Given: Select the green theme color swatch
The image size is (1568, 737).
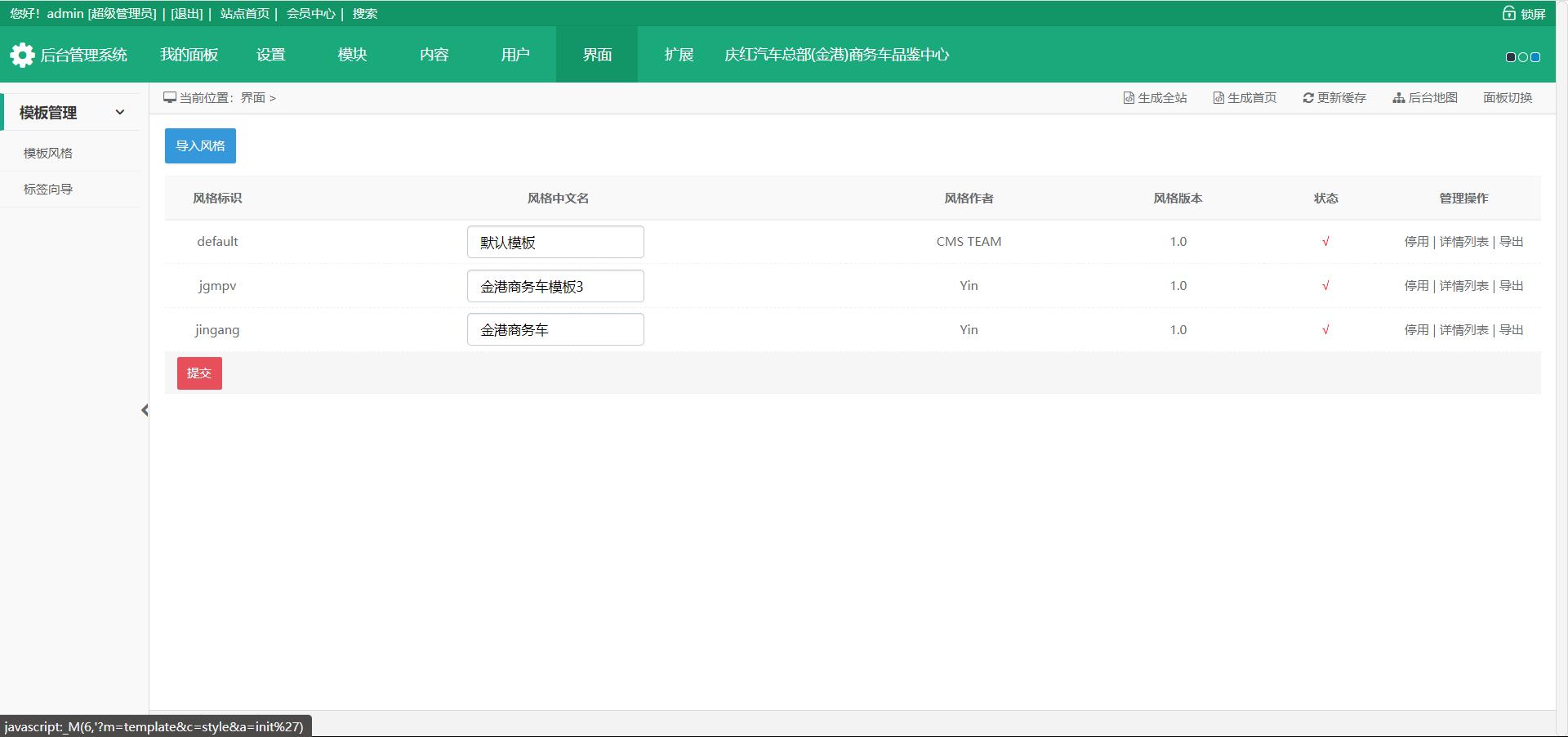Looking at the screenshot, I should click(x=1523, y=57).
